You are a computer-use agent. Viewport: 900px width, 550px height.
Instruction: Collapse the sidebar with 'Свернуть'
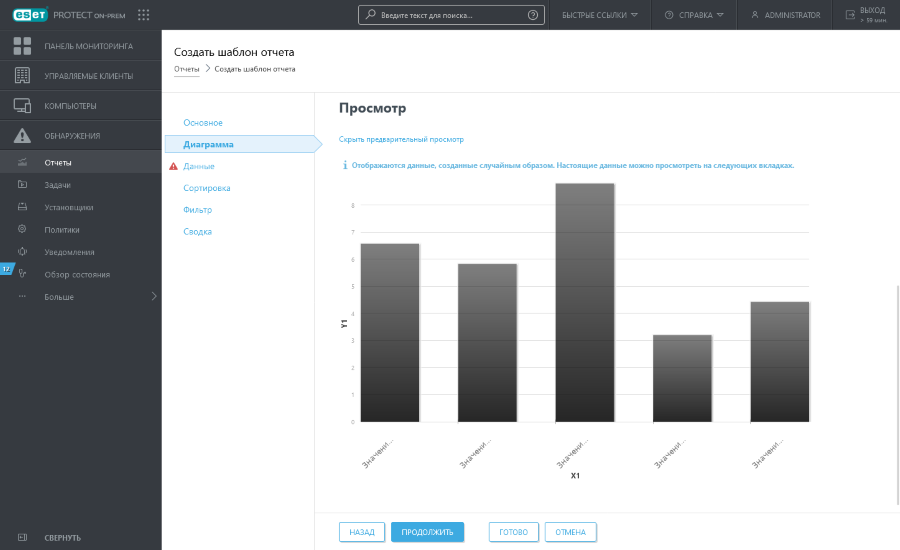point(62,537)
